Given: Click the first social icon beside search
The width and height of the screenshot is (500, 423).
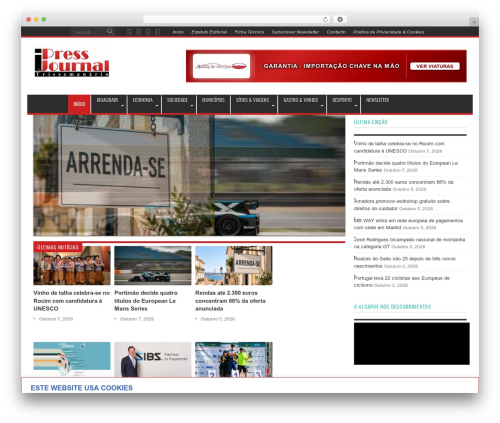Looking at the screenshot, I should [130, 32].
